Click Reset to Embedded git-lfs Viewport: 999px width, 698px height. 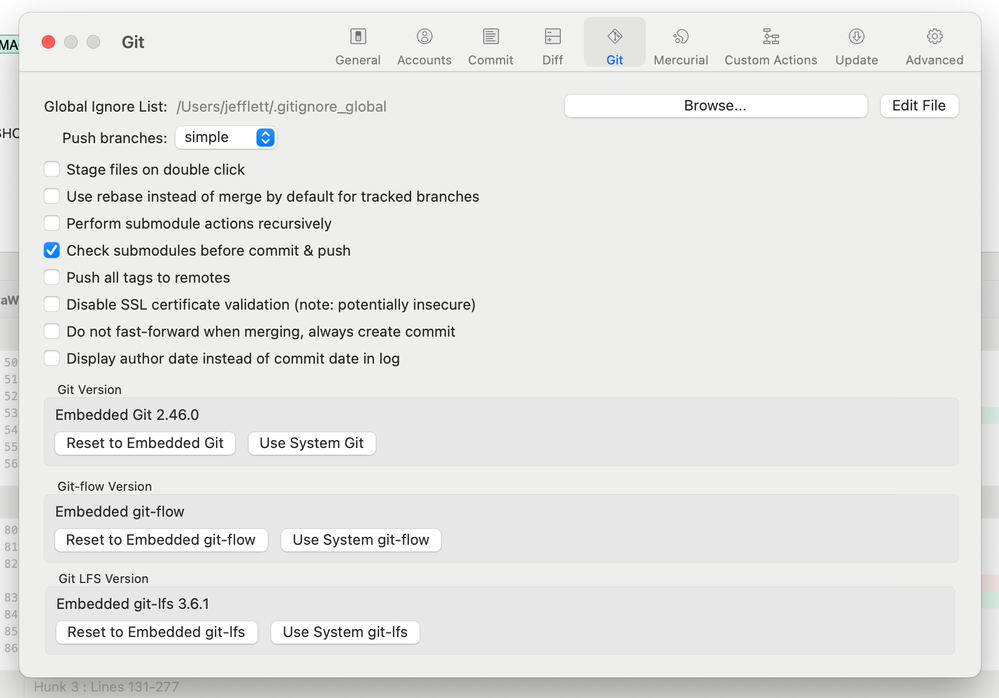point(156,632)
